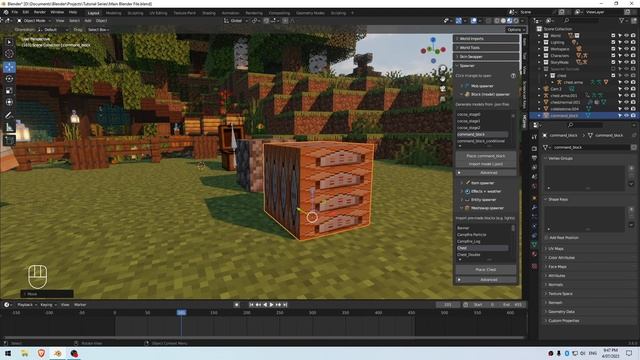640x360 pixels.
Task: Click the zoom magnifier icon in viewport
Action: (443, 69)
